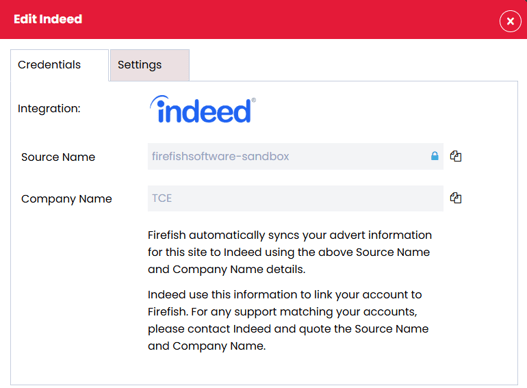The image size is (527, 388).
Task: Click the Source Name label
Action: 58,157
